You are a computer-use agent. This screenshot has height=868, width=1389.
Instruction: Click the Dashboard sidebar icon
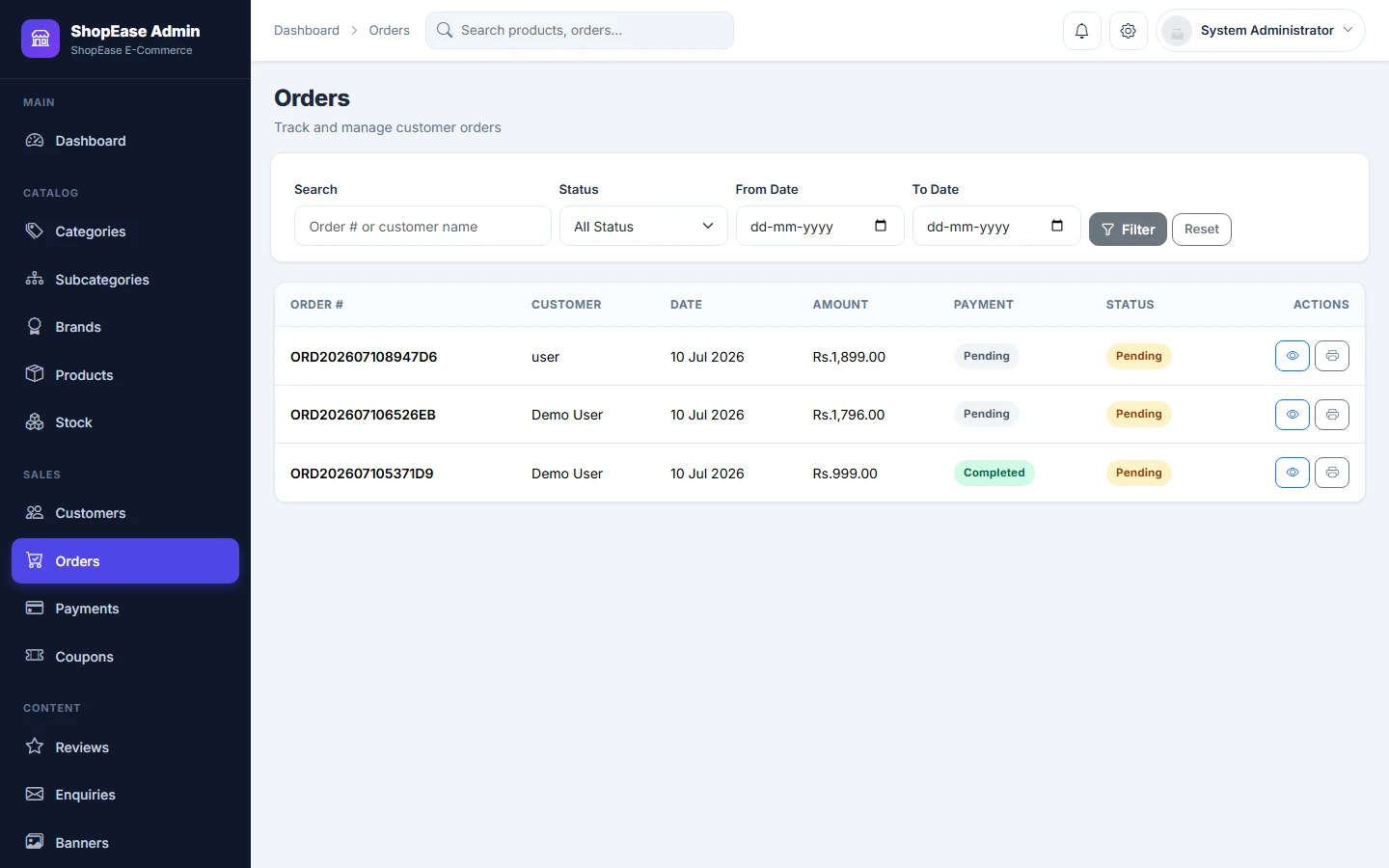(x=35, y=140)
